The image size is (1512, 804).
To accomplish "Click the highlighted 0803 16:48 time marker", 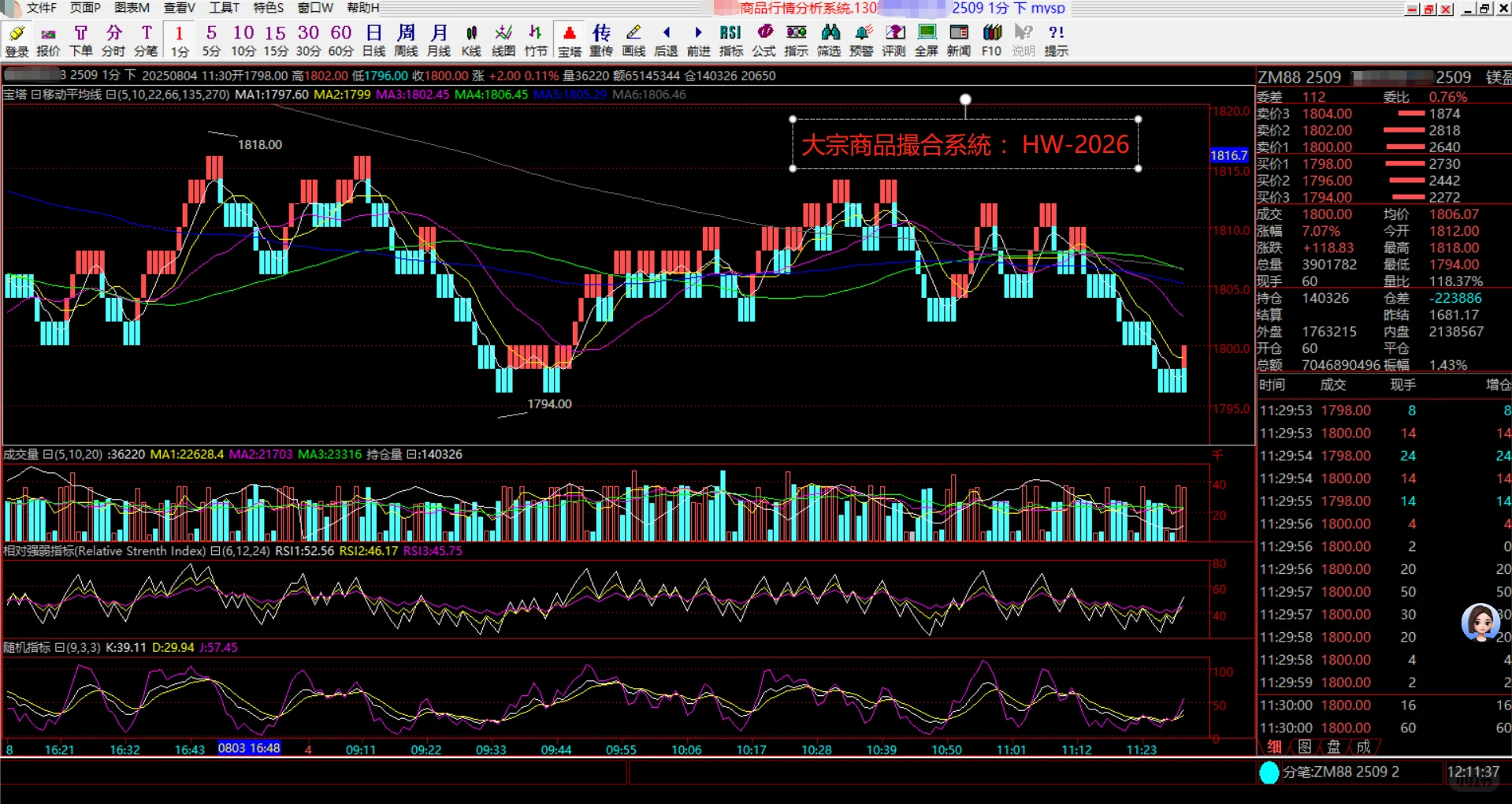I will (249, 748).
